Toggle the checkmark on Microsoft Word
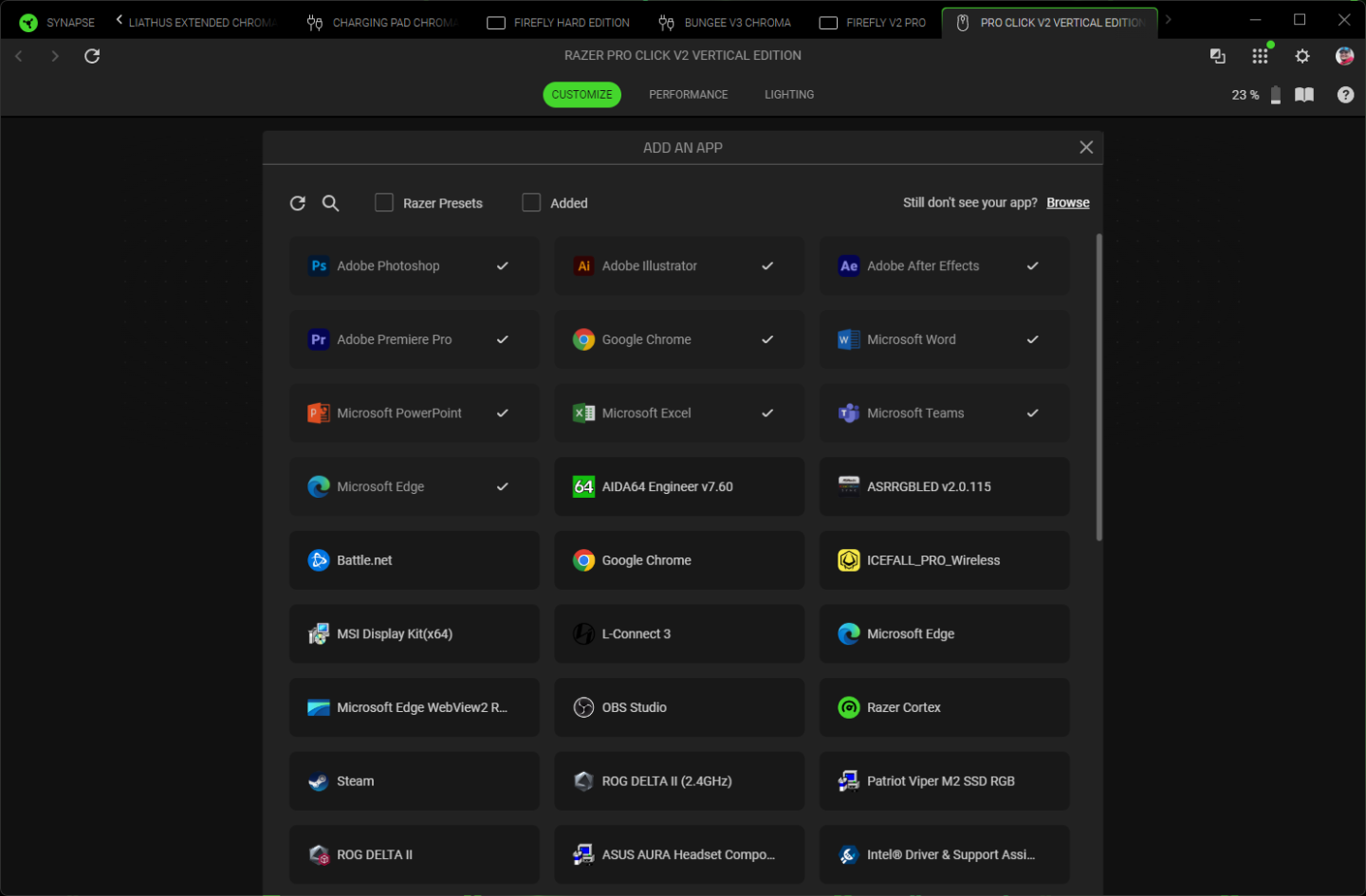Image resolution: width=1366 pixels, height=896 pixels. [x=1033, y=339]
